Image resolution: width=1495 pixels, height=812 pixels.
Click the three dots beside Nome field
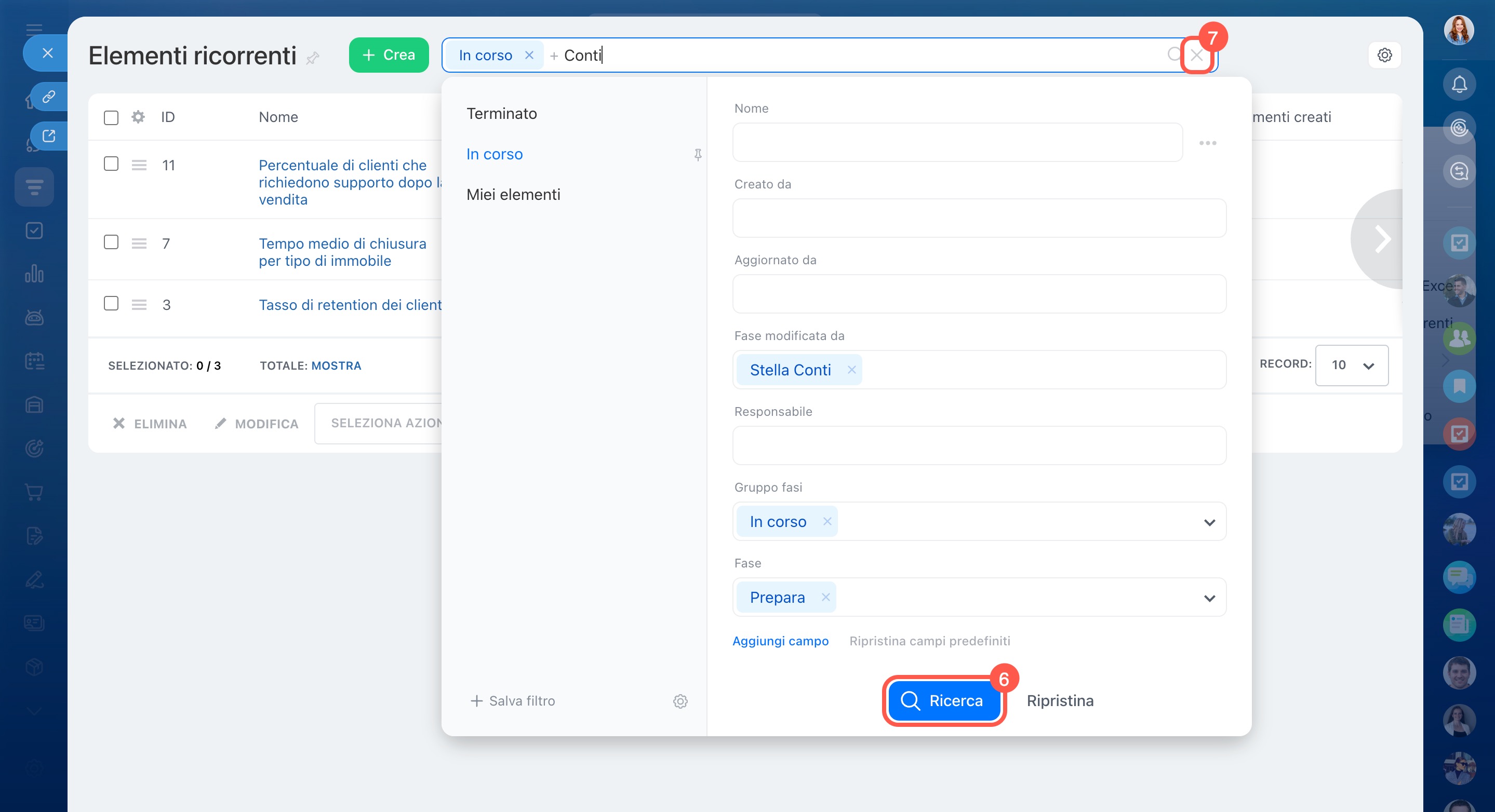coord(1207,143)
